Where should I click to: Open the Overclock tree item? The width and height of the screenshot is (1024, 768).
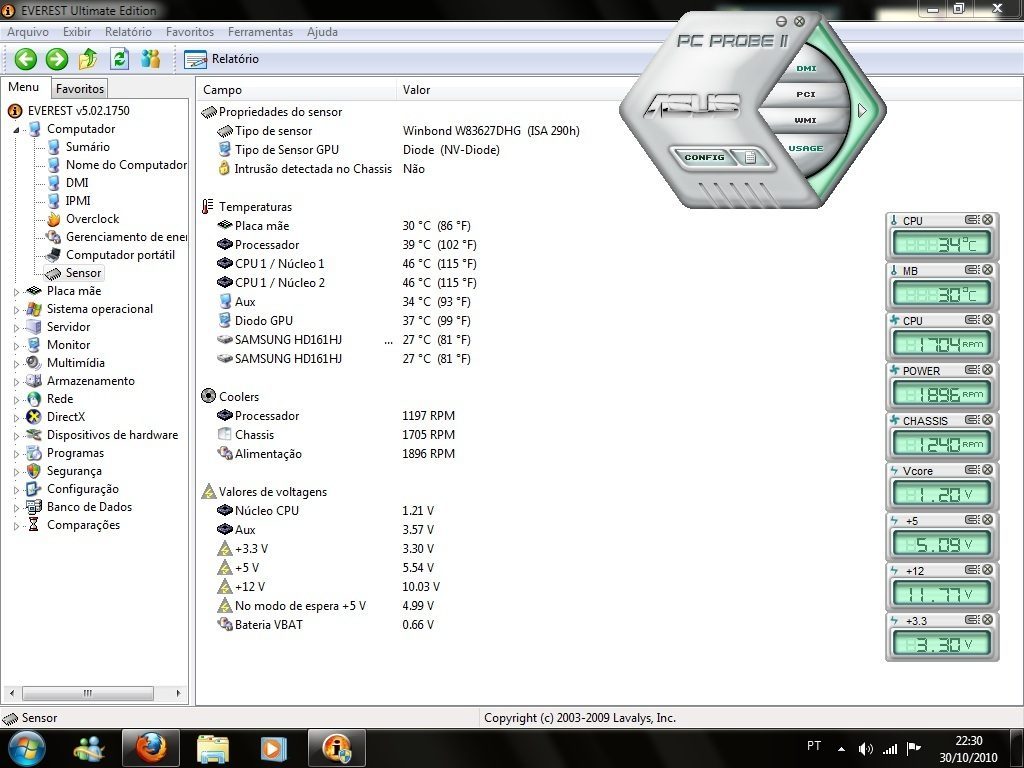[92, 219]
